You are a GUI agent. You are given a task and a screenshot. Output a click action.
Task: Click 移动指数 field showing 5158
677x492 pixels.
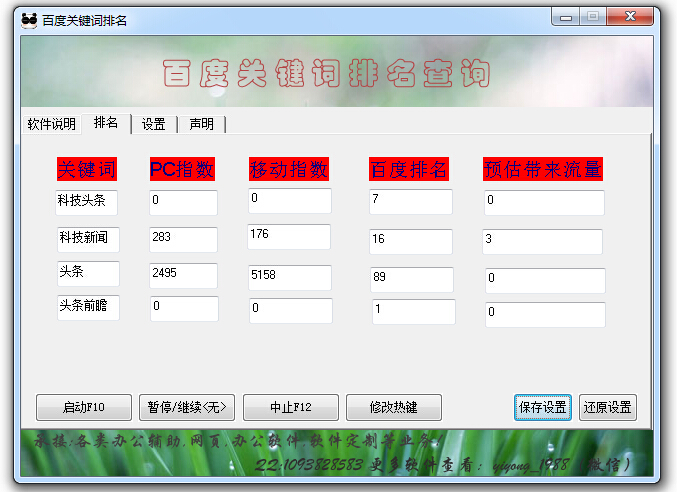pos(290,278)
